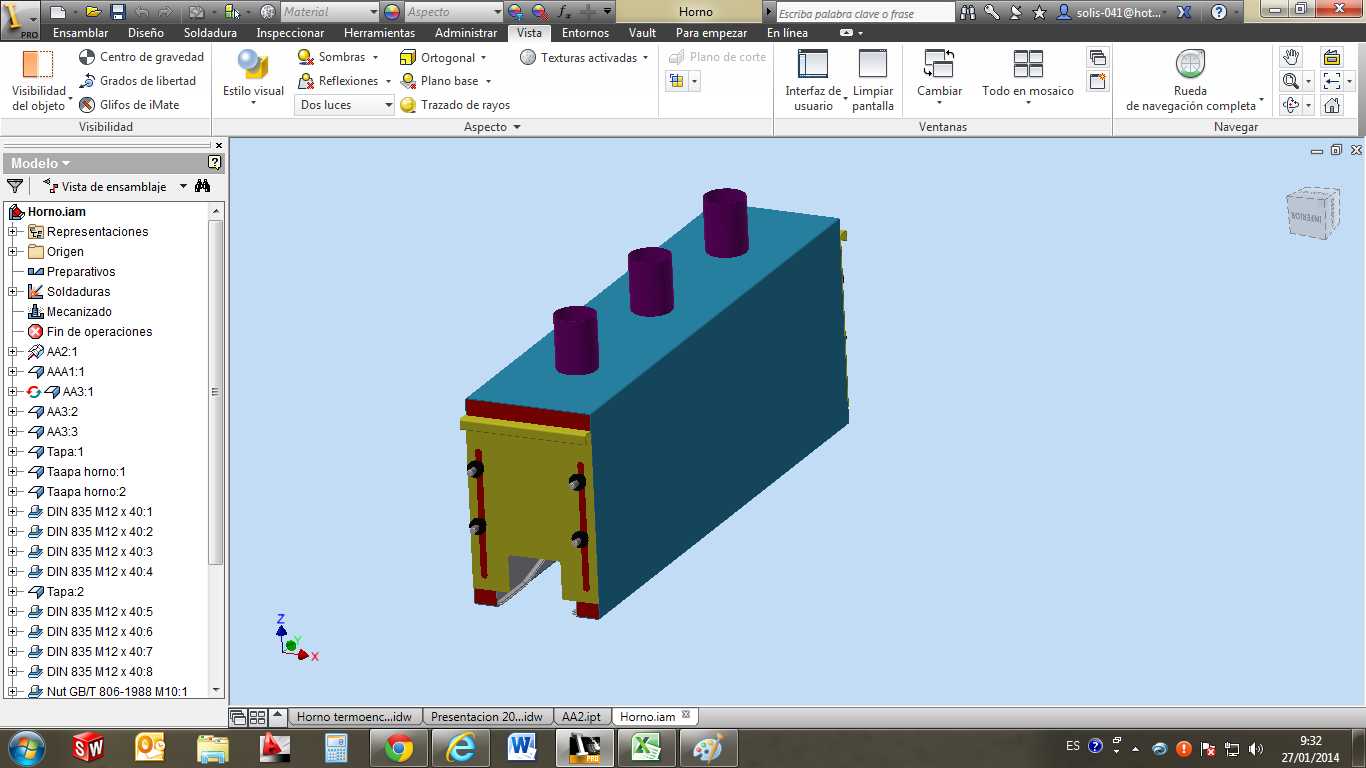Click the search keyword input field
Screen dimensions: 1366x768
coord(865,13)
